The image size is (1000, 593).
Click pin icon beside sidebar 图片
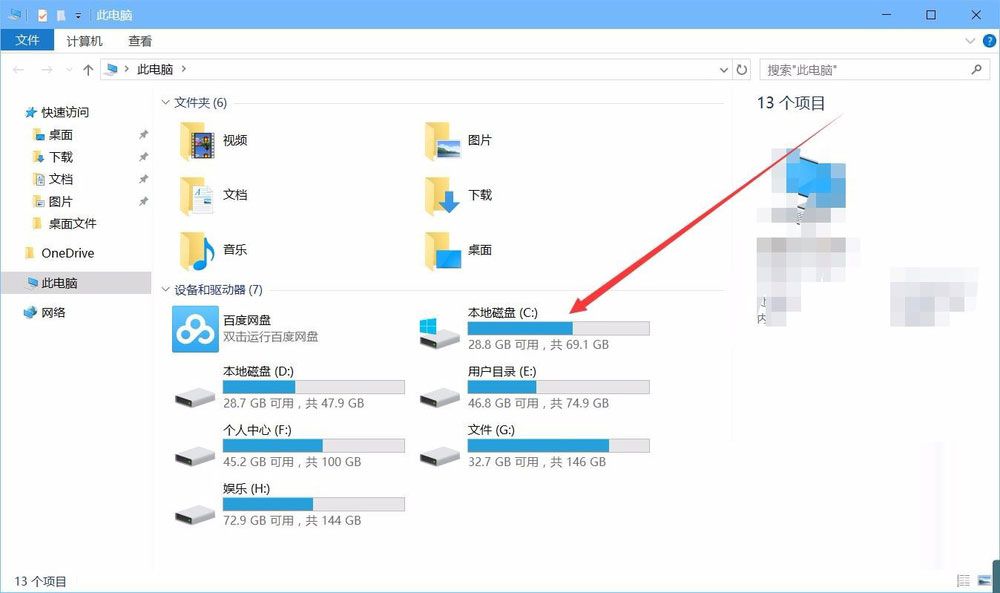click(x=143, y=201)
